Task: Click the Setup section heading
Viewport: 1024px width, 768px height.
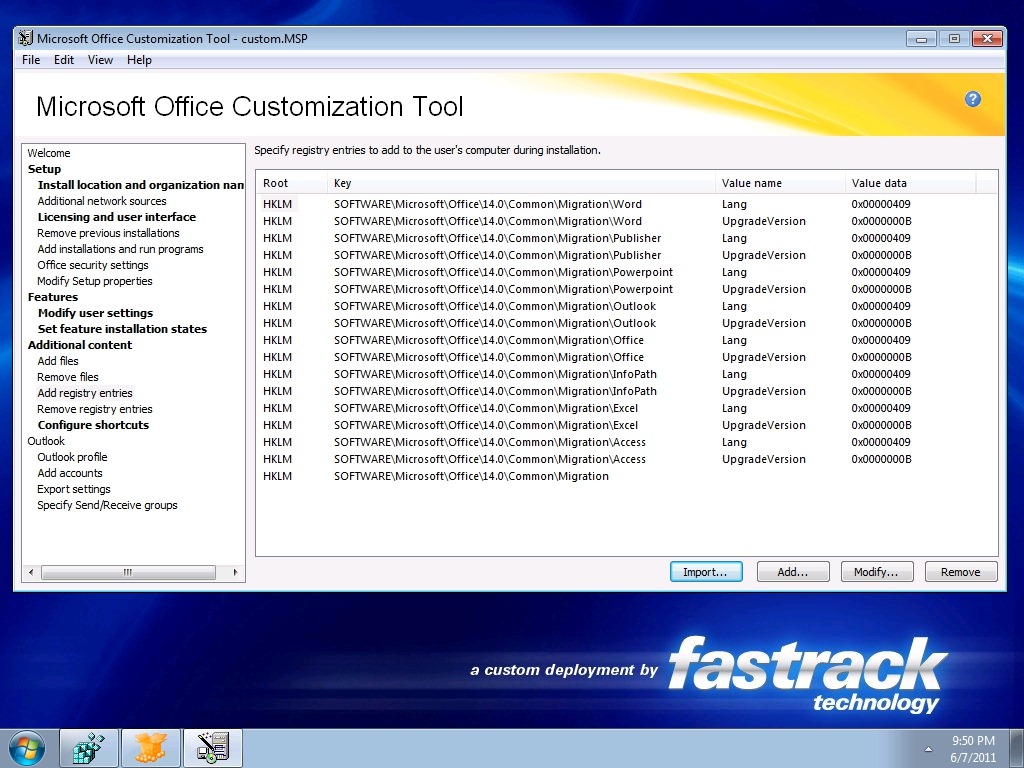Action: 44,169
